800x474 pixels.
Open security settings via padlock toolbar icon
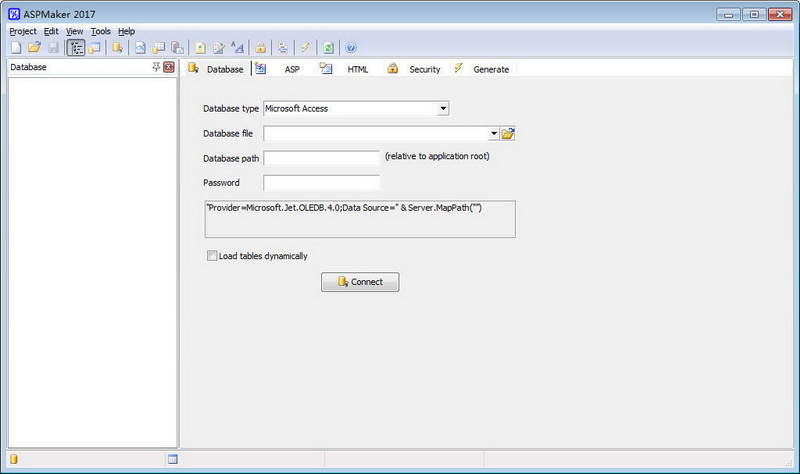tap(260, 48)
